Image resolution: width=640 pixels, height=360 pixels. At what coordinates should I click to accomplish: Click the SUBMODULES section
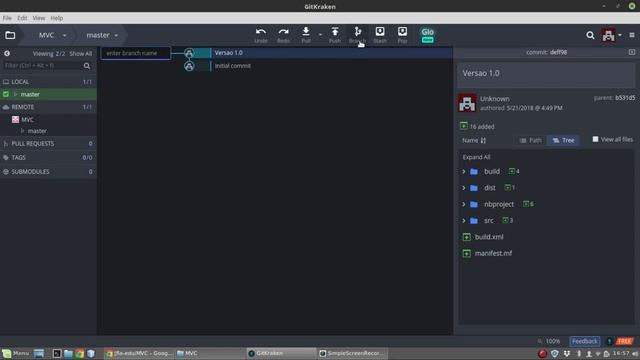click(48, 172)
